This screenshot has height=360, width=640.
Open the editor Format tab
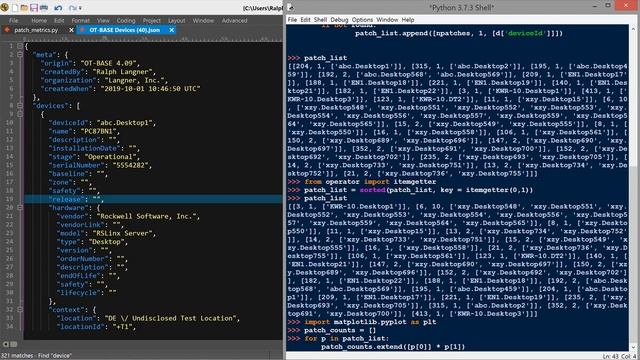coord(80,20)
